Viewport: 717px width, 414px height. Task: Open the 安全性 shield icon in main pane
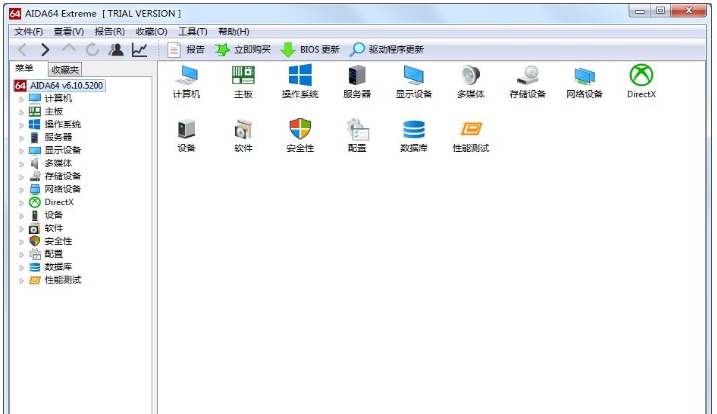pyautogui.click(x=300, y=135)
